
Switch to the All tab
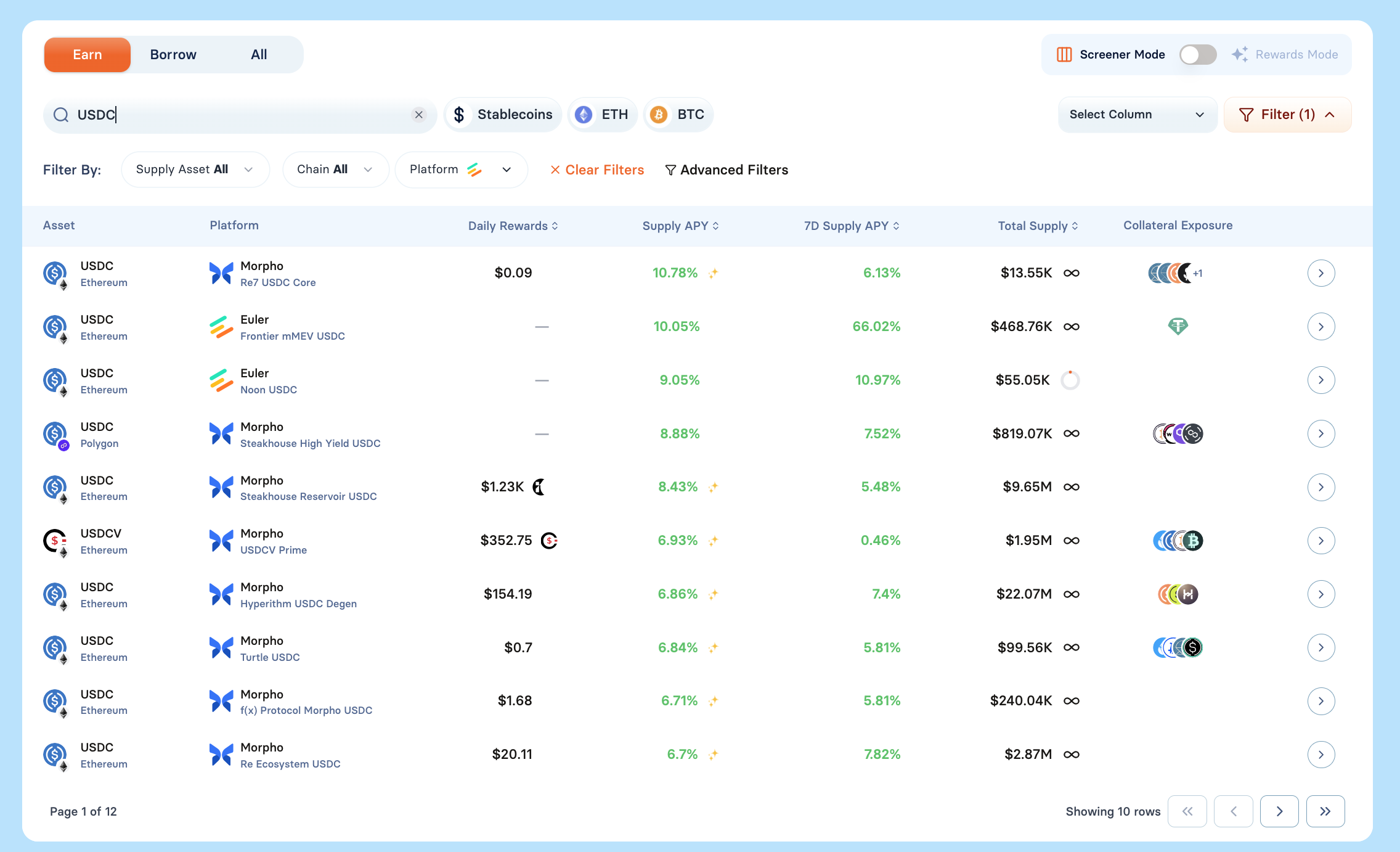point(259,54)
